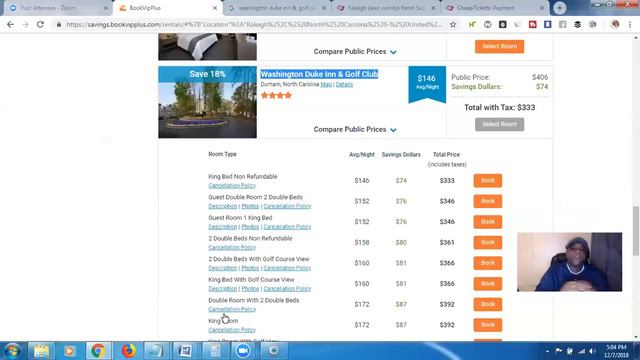The width and height of the screenshot is (640, 360).
Task: Open the Windows Start menu
Action: [12, 351]
